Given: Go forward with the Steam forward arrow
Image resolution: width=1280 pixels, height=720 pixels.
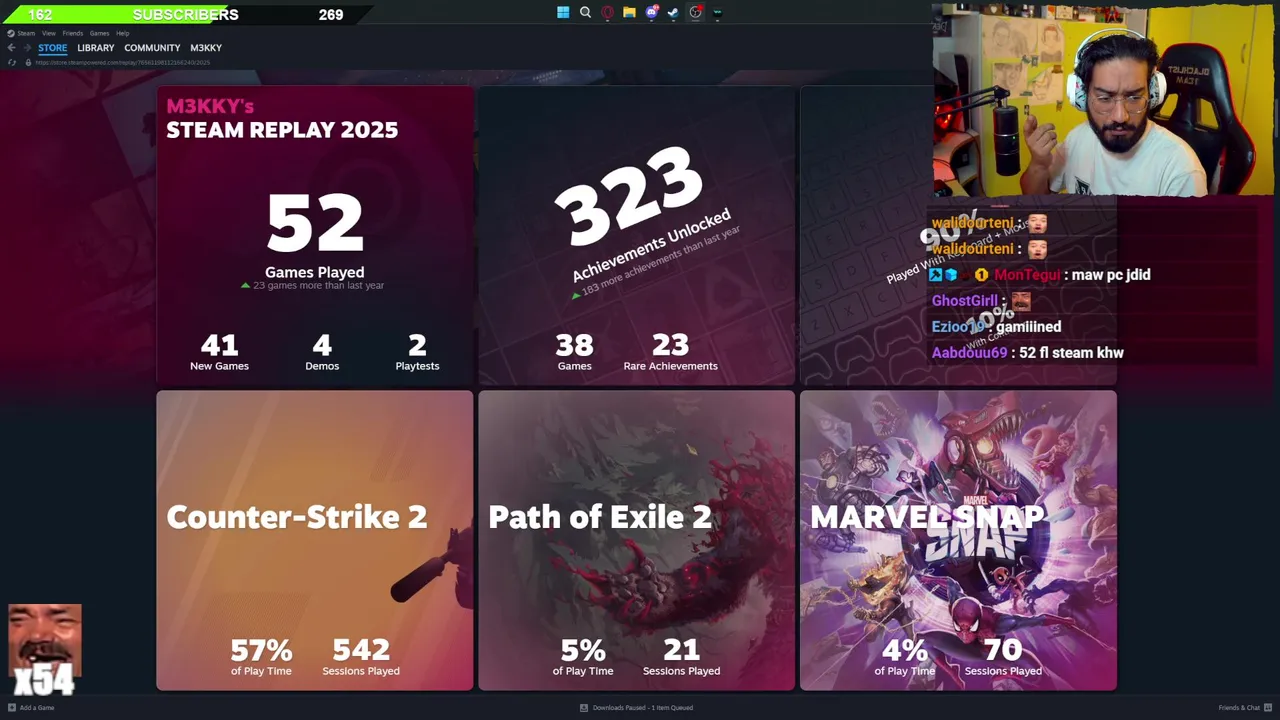Looking at the screenshot, I should tap(27, 48).
